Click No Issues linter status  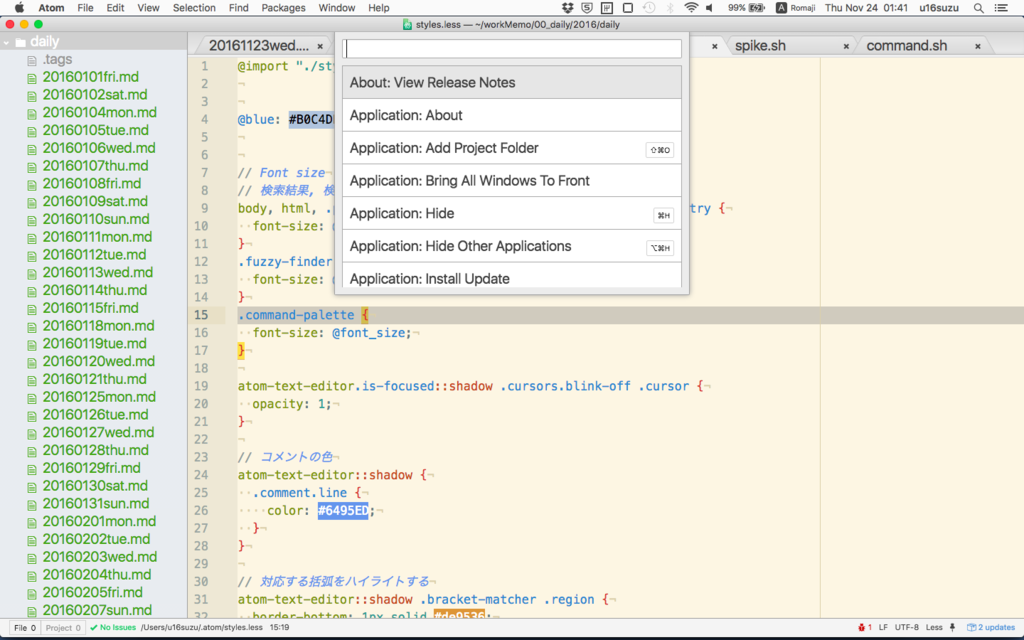pos(113,628)
